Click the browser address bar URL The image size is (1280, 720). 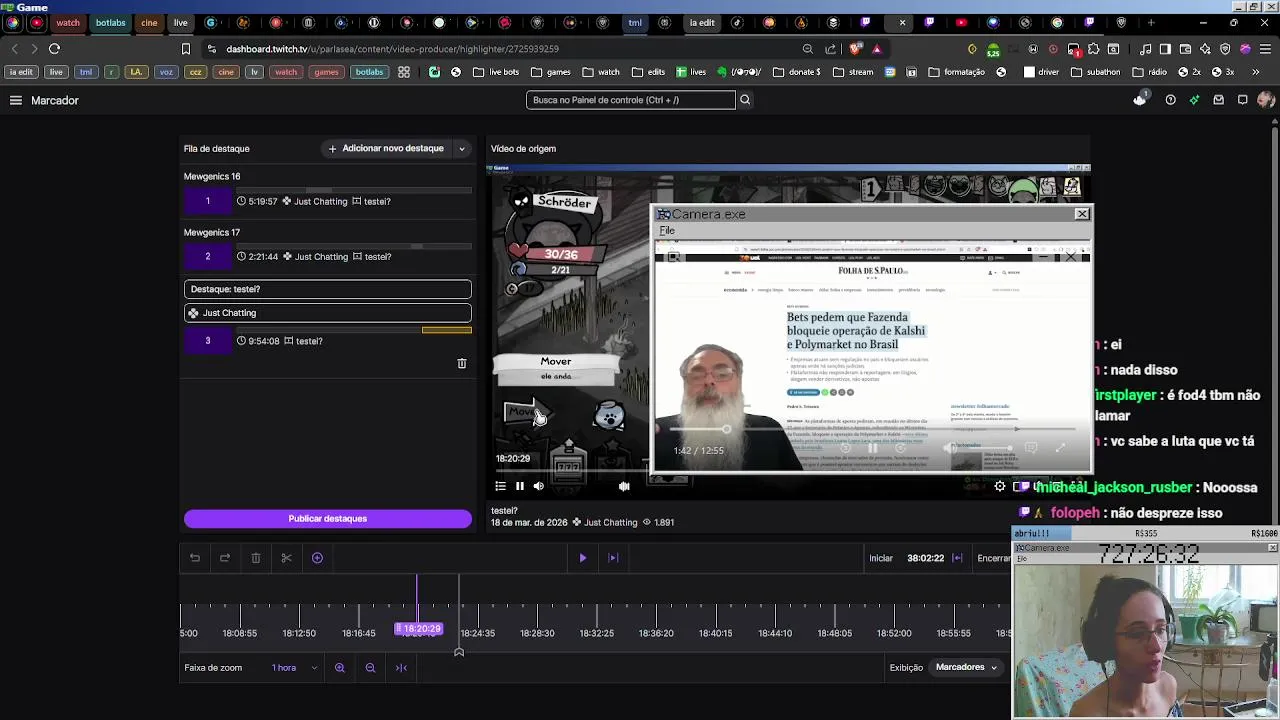click(x=392, y=48)
